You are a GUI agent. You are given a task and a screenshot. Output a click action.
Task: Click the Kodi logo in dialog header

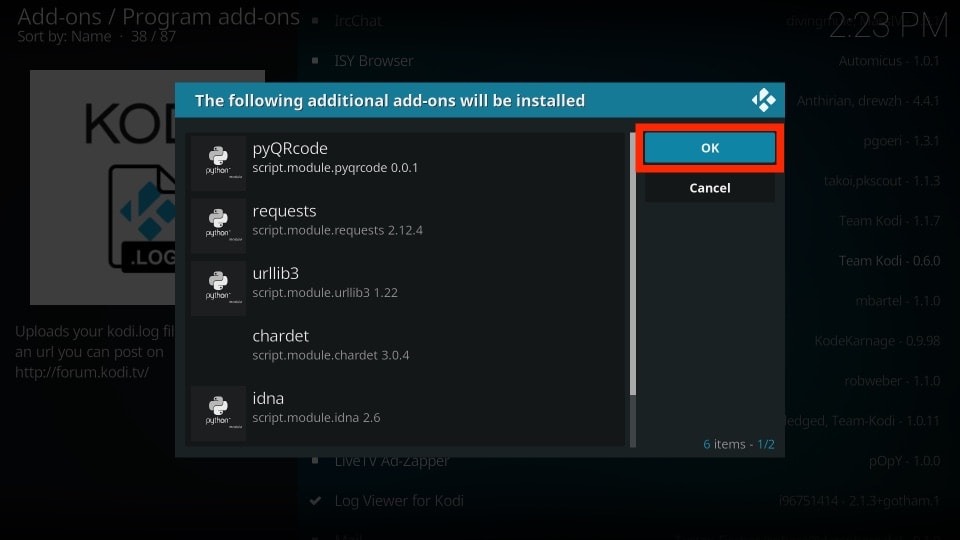(x=763, y=100)
